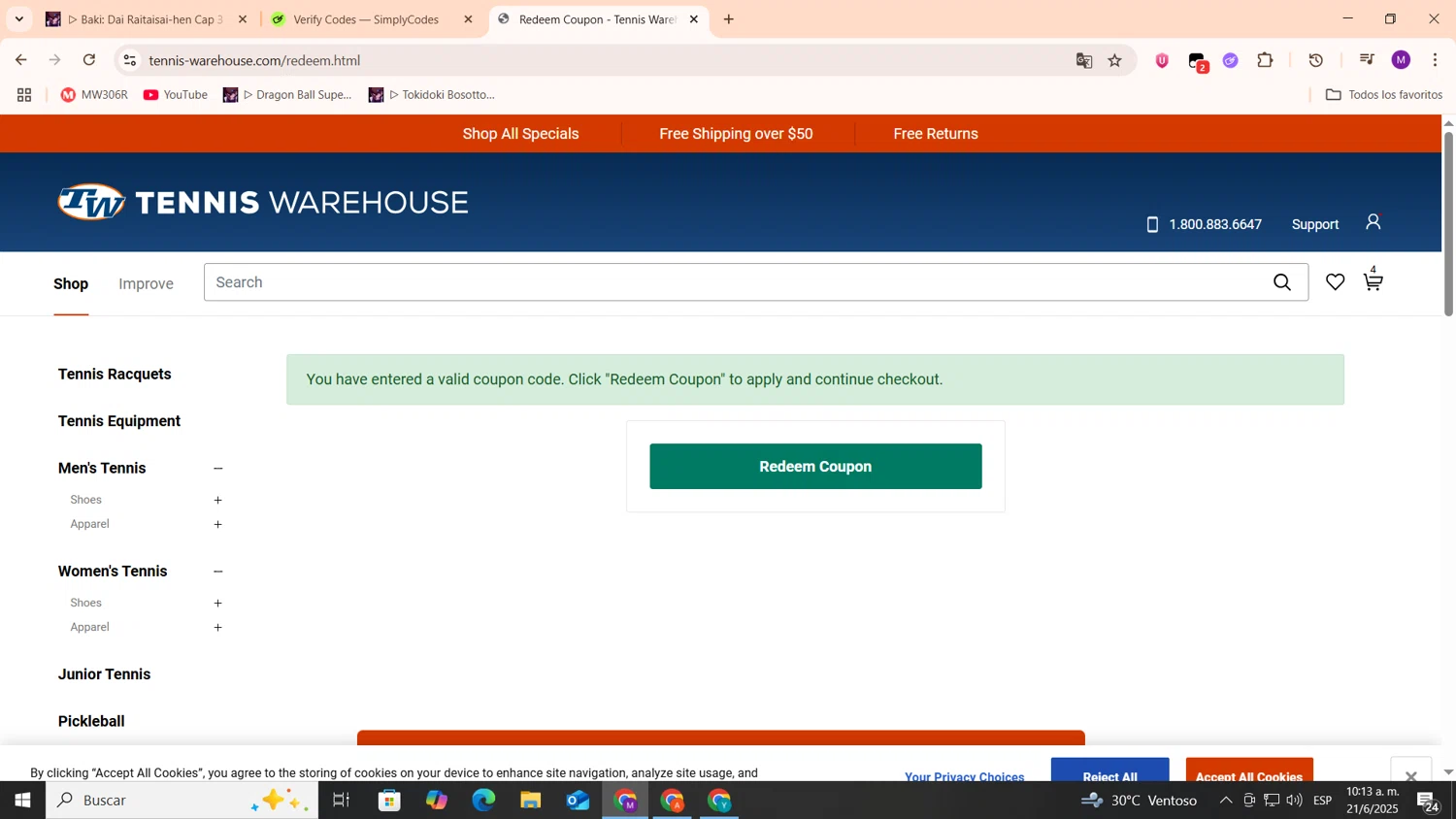
Task: Open the Windows Start menu
Action: (x=22, y=801)
